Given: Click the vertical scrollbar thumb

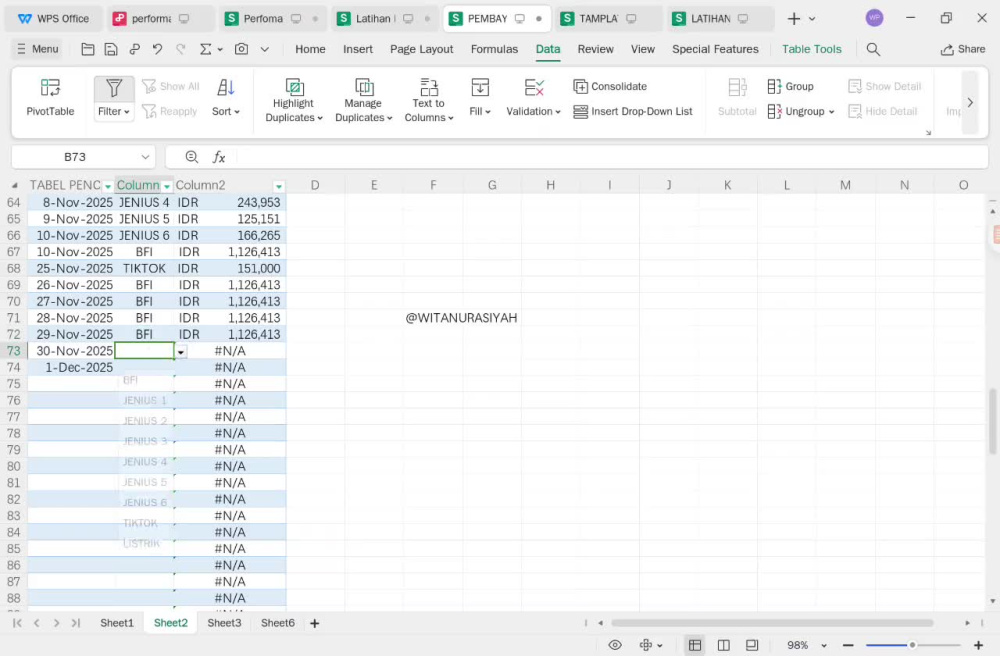Looking at the screenshot, I should point(992,421).
